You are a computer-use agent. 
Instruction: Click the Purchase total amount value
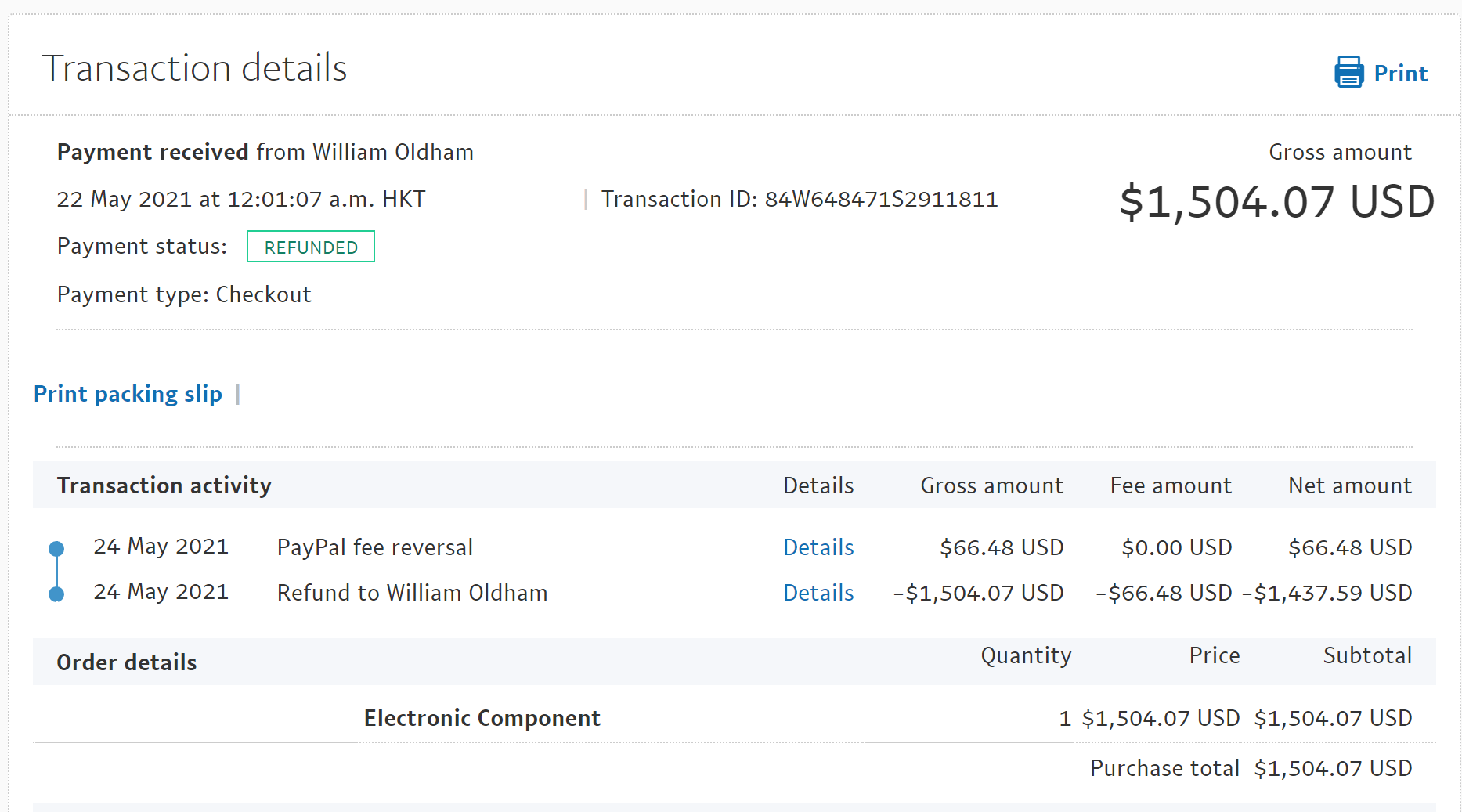1333,768
